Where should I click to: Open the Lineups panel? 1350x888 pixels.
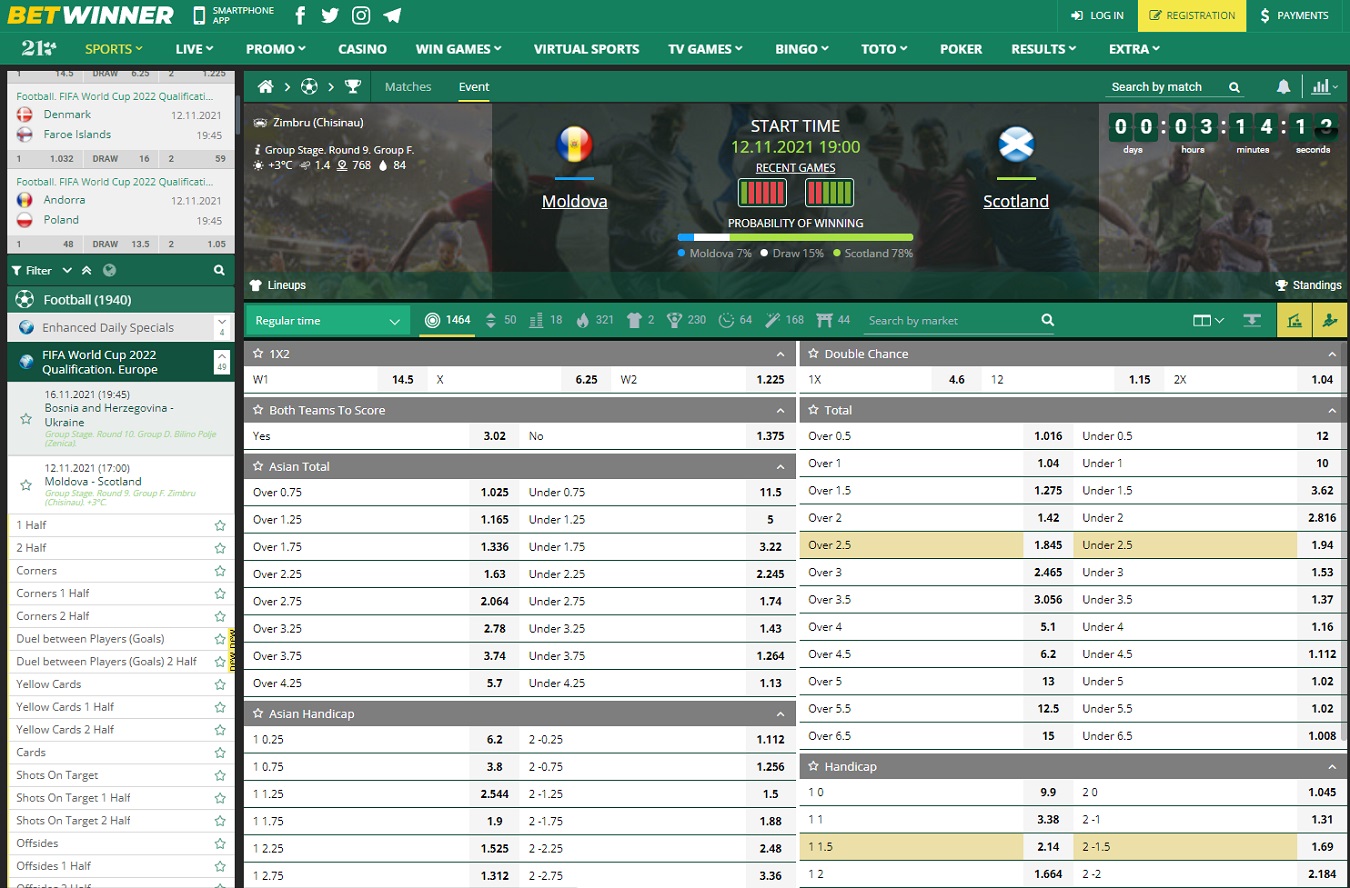(278, 285)
